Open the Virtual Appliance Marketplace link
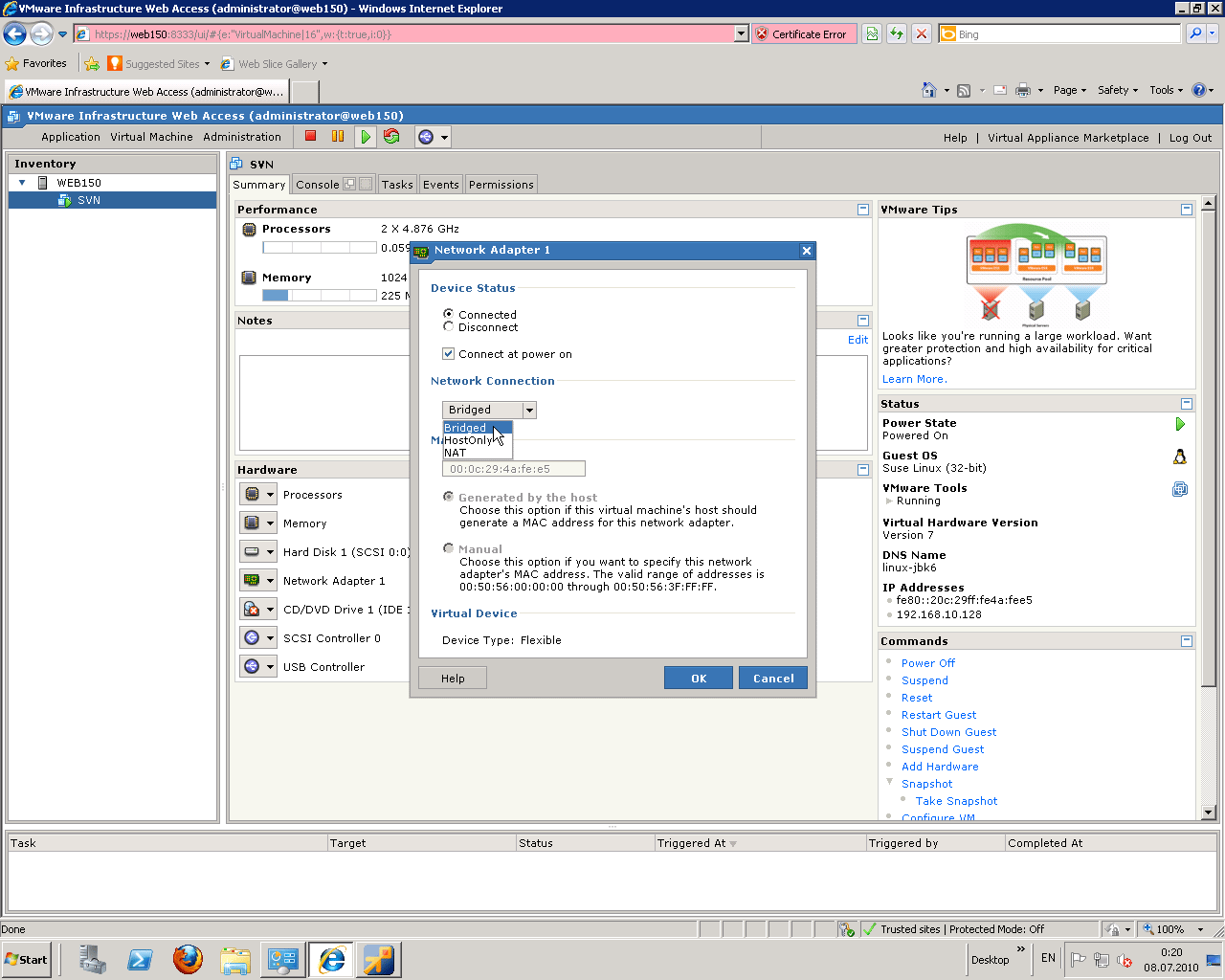The image size is (1225, 980). (x=1068, y=138)
